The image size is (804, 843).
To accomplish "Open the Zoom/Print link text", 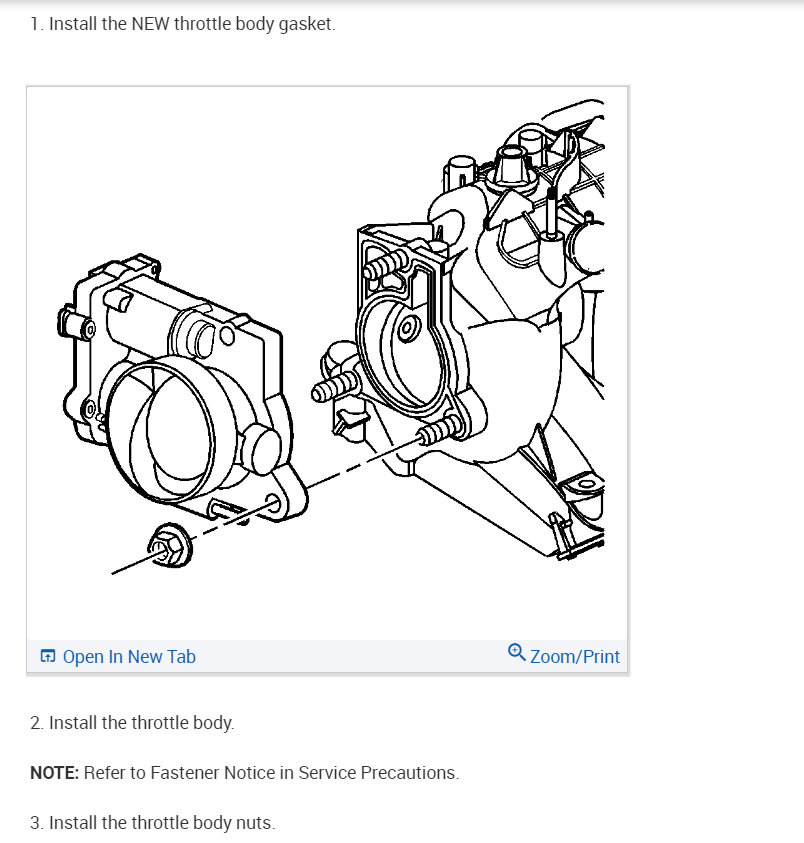I will [x=575, y=656].
